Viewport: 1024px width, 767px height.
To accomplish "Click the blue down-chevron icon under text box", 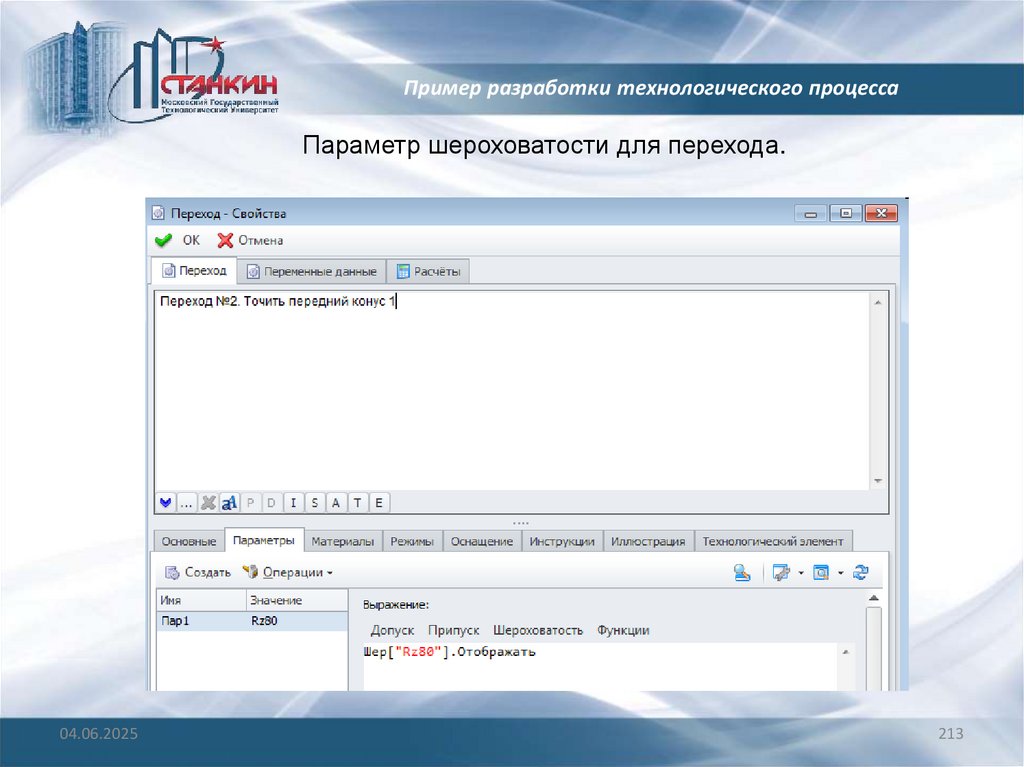I will pos(165,502).
